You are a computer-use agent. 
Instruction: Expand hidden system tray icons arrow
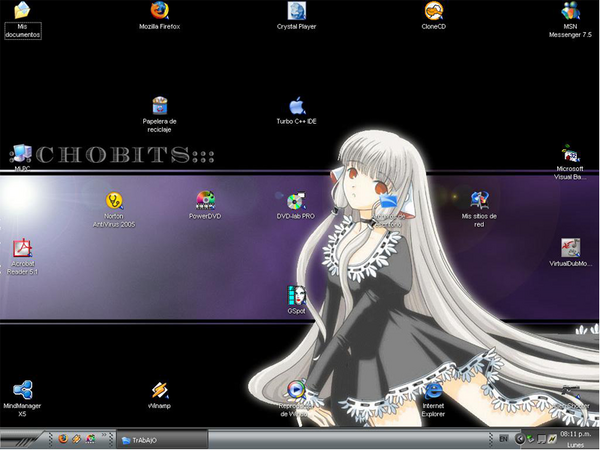pyautogui.click(x=519, y=439)
